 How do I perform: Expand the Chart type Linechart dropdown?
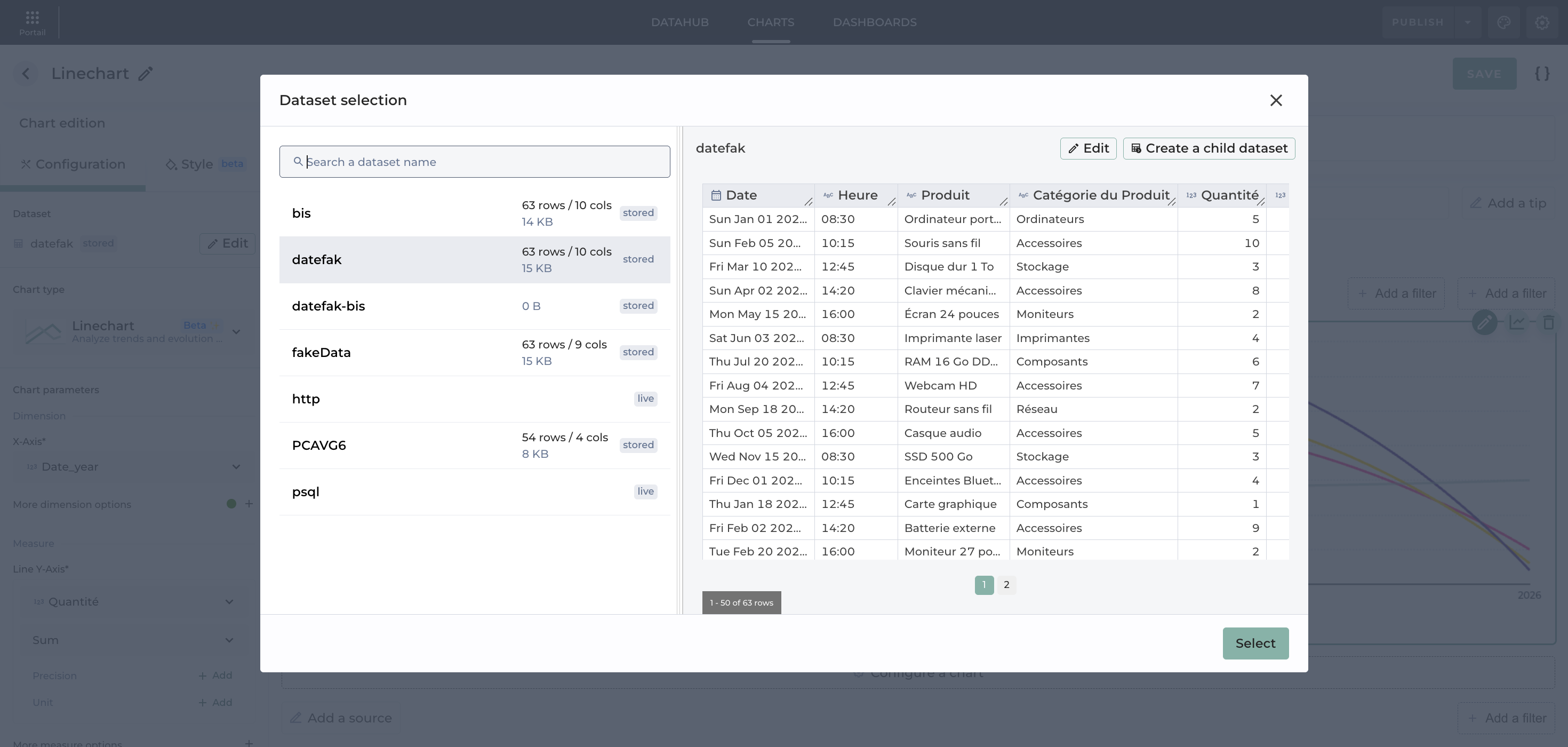coord(236,332)
